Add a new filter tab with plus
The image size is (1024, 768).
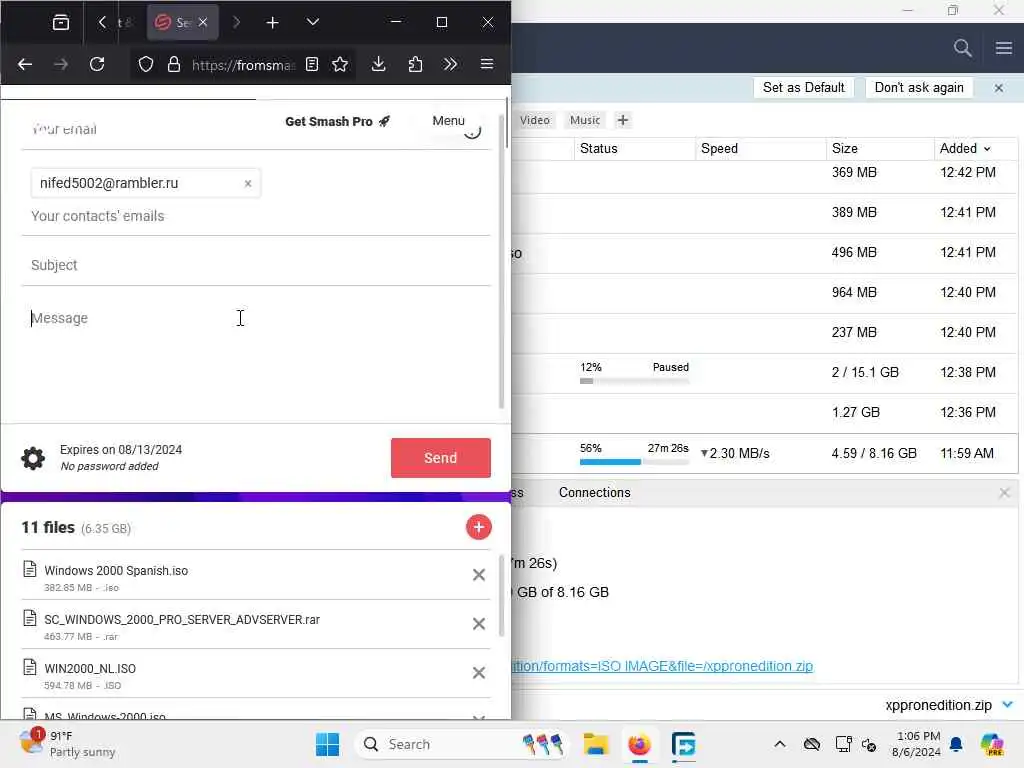[622, 120]
